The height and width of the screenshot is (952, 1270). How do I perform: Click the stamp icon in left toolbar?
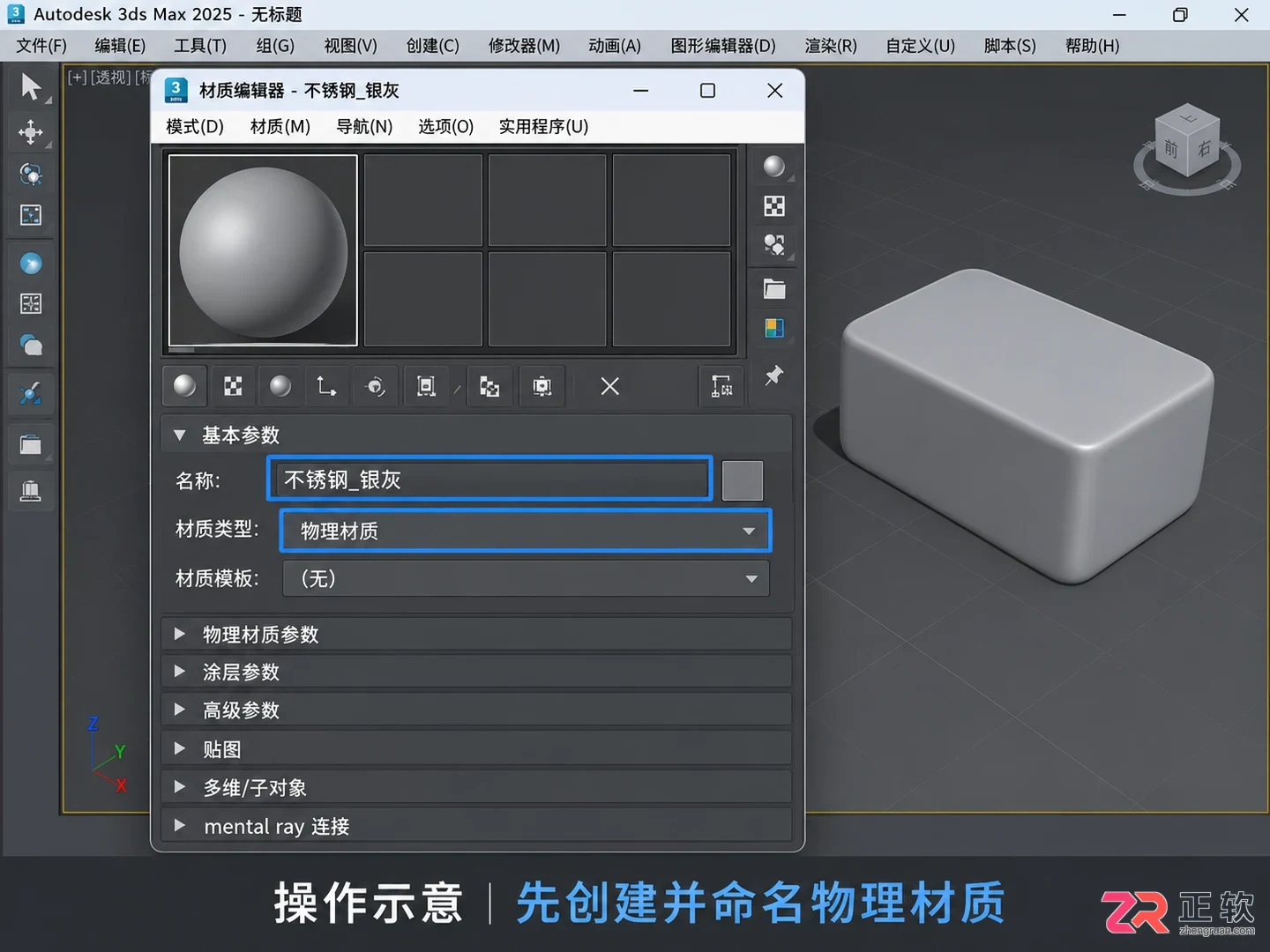point(31,490)
